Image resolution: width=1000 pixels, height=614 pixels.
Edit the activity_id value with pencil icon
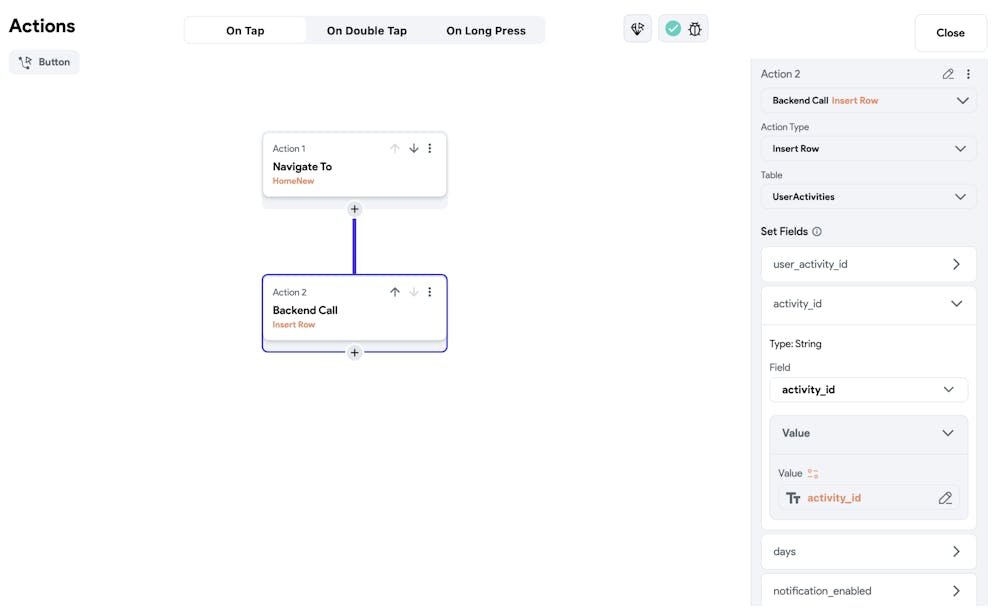pos(945,498)
